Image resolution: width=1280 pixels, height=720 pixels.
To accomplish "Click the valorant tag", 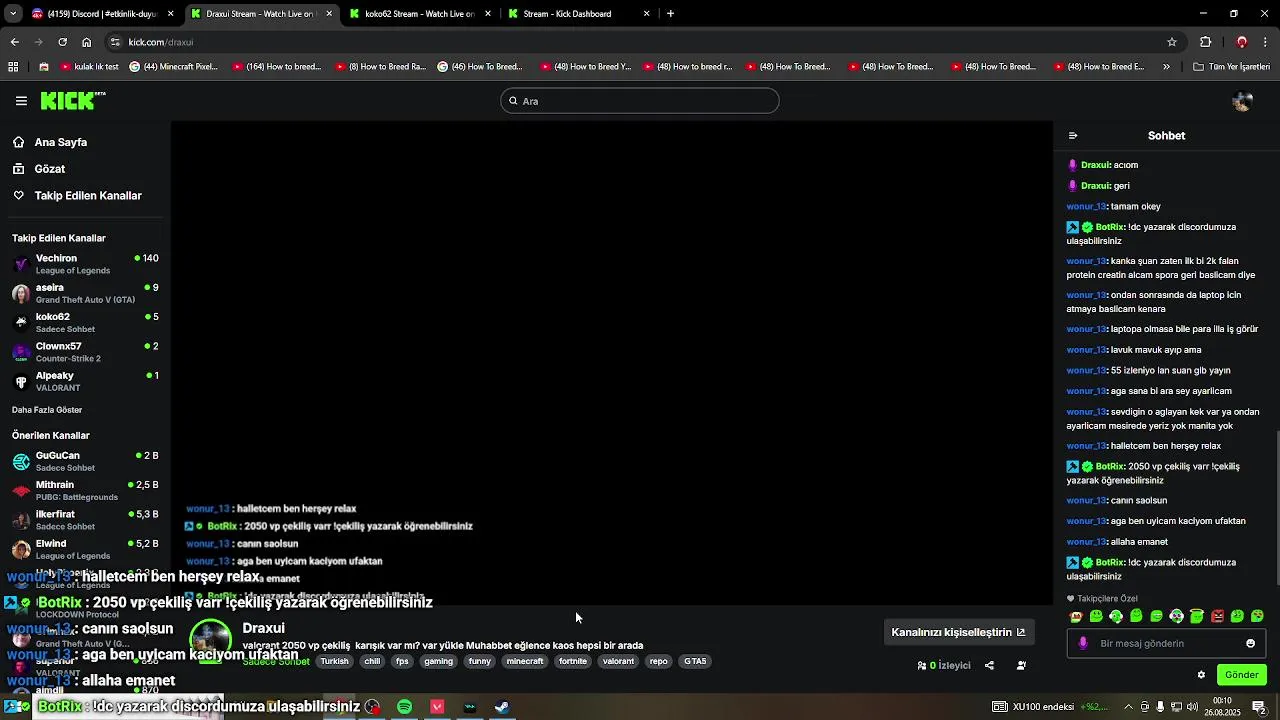I will click(619, 661).
